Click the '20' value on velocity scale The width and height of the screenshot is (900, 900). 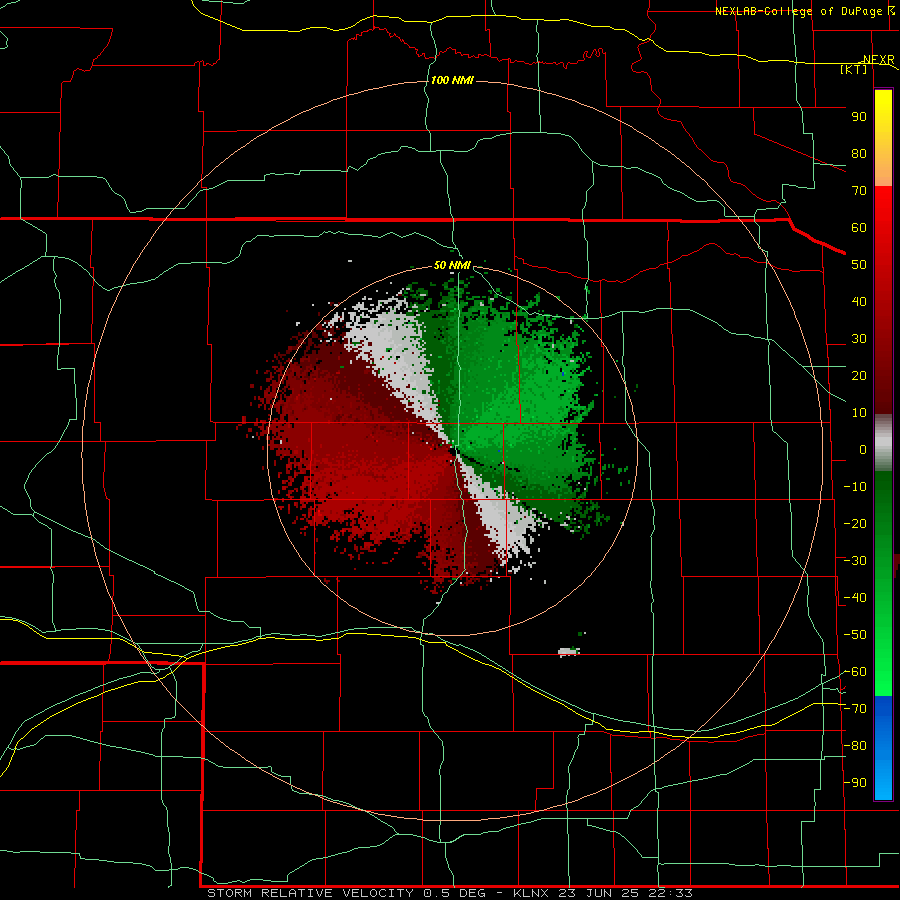coord(859,376)
